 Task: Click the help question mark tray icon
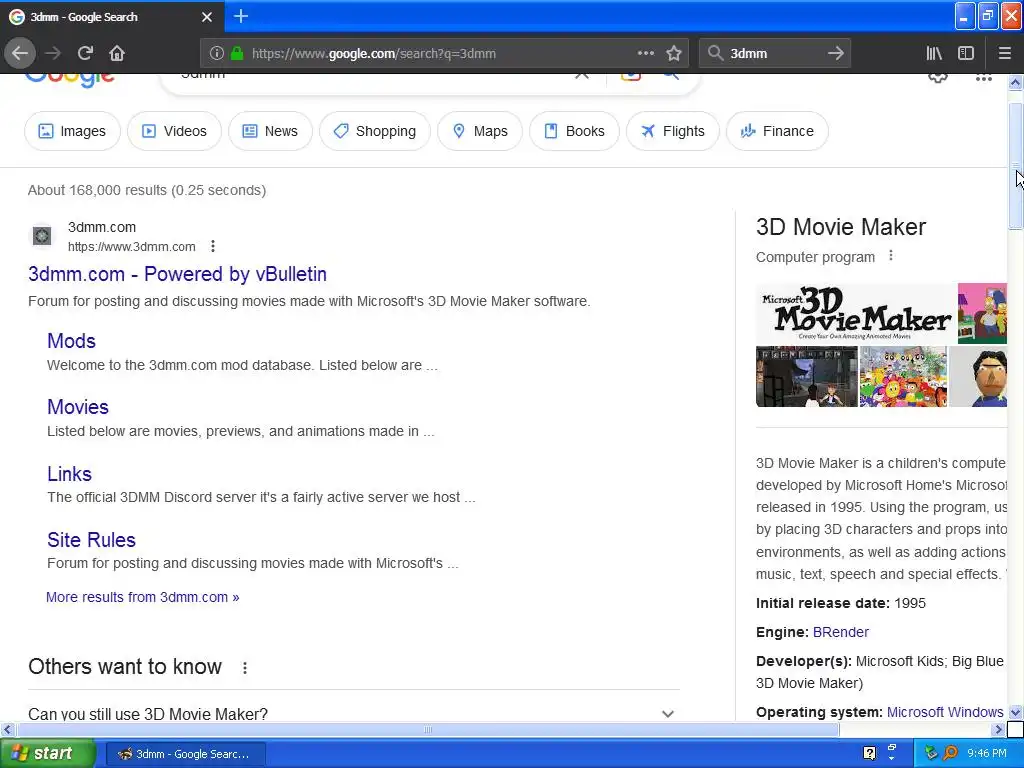pyautogui.click(x=869, y=753)
